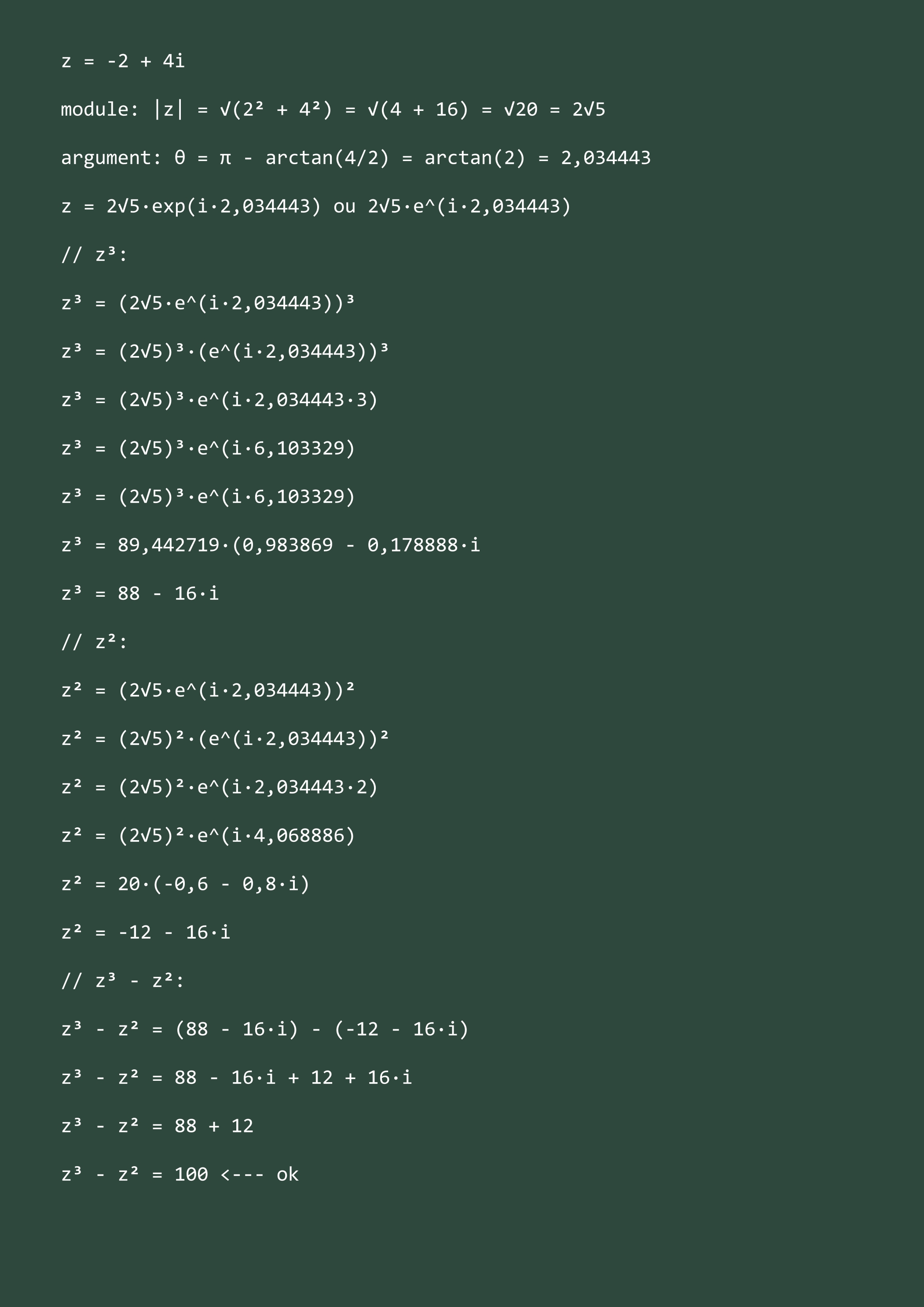
Task: Click the final result '100 <--- ok'
Action: click(x=236, y=1174)
